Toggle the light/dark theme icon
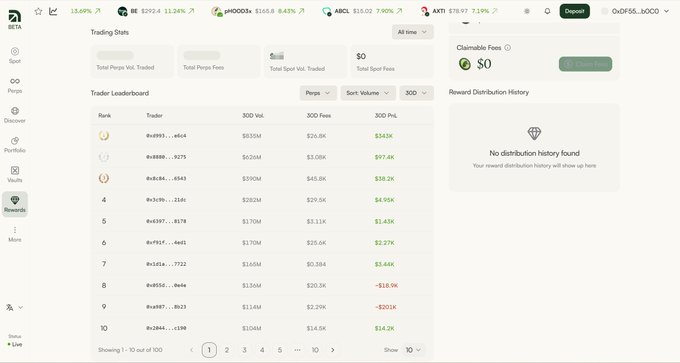Image resolution: width=680 pixels, height=363 pixels. point(527,11)
